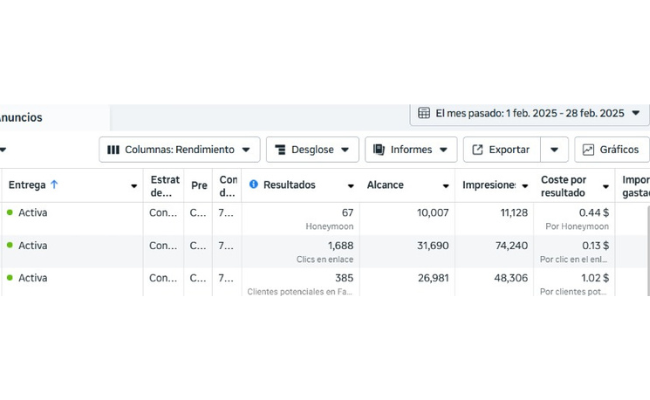This screenshot has width=650, height=400.
Task: Open the Impresiones column options arrow
Action: click(x=524, y=186)
